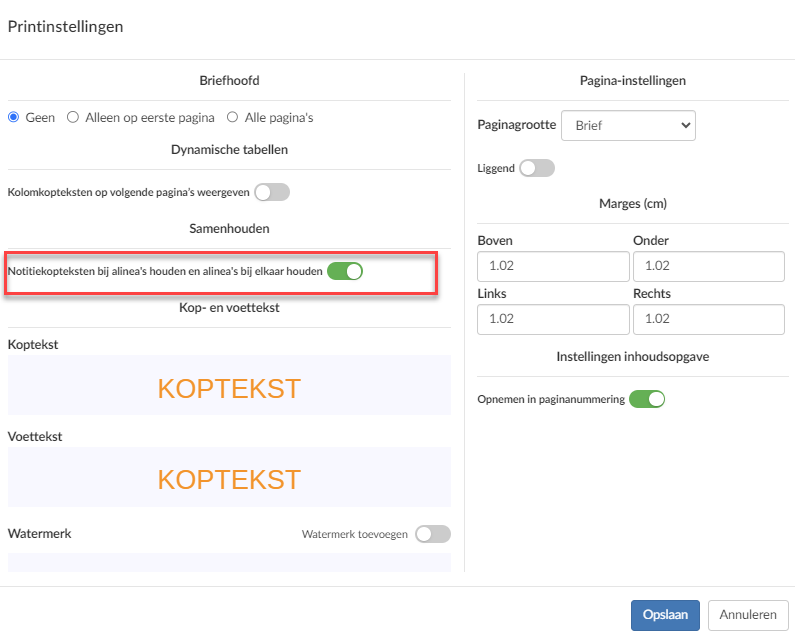The image size is (795, 639).
Task: Select Alle pagina's radio button
Action: click(232, 118)
